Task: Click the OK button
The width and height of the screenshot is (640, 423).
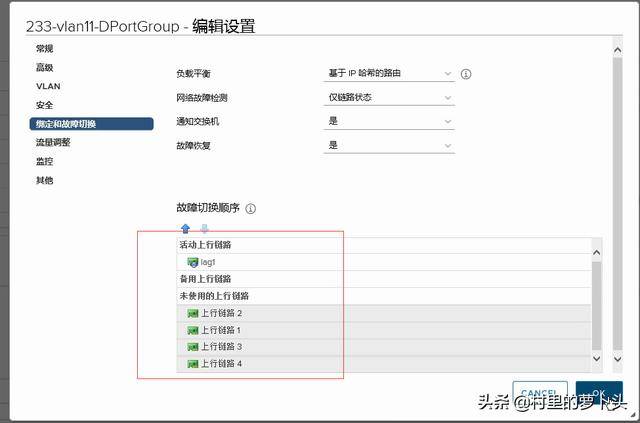Action: tap(598, 394)
